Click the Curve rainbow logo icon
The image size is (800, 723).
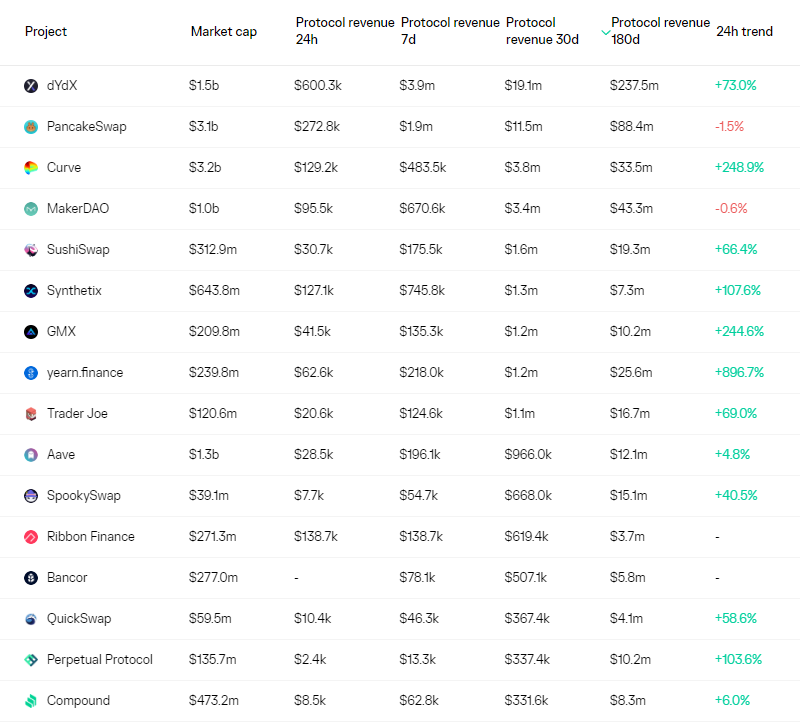pos(31,168)
